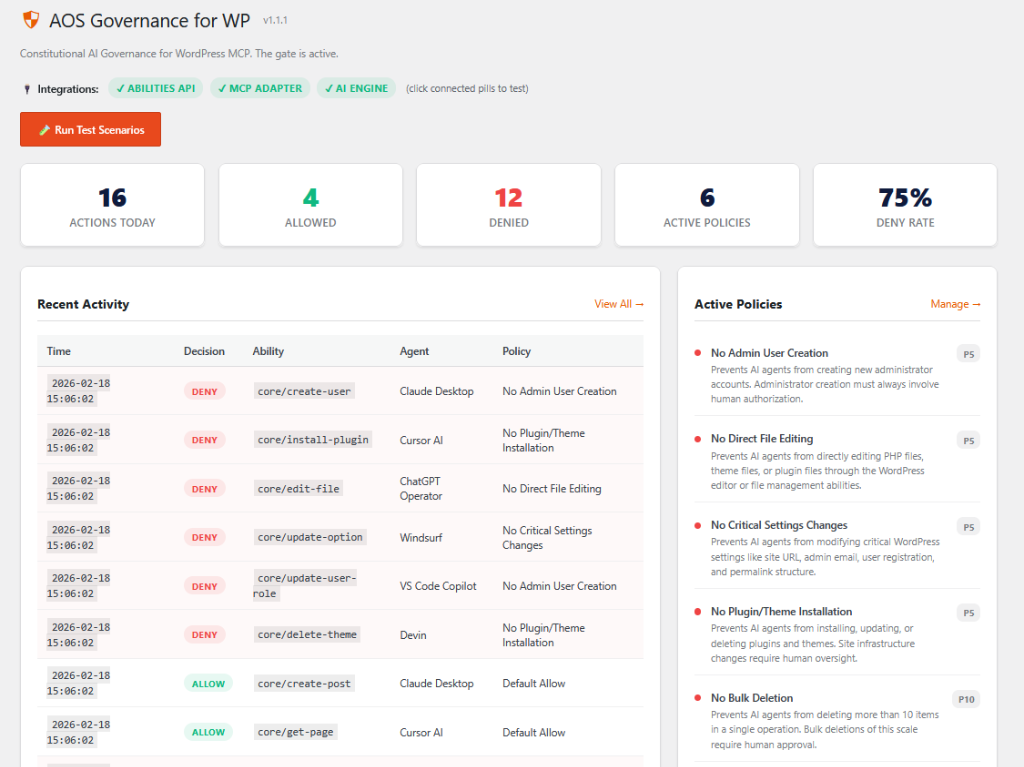
Task: Open the View All link in Recent Activity
Action: [619, 304]
